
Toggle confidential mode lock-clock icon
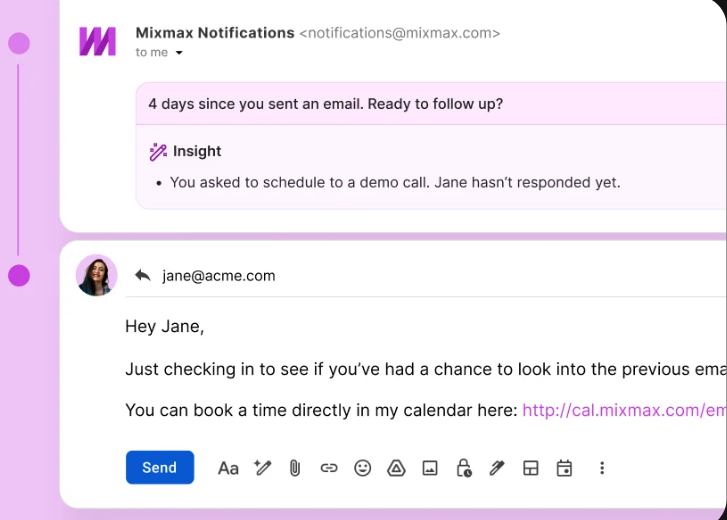tap(464, 468)
